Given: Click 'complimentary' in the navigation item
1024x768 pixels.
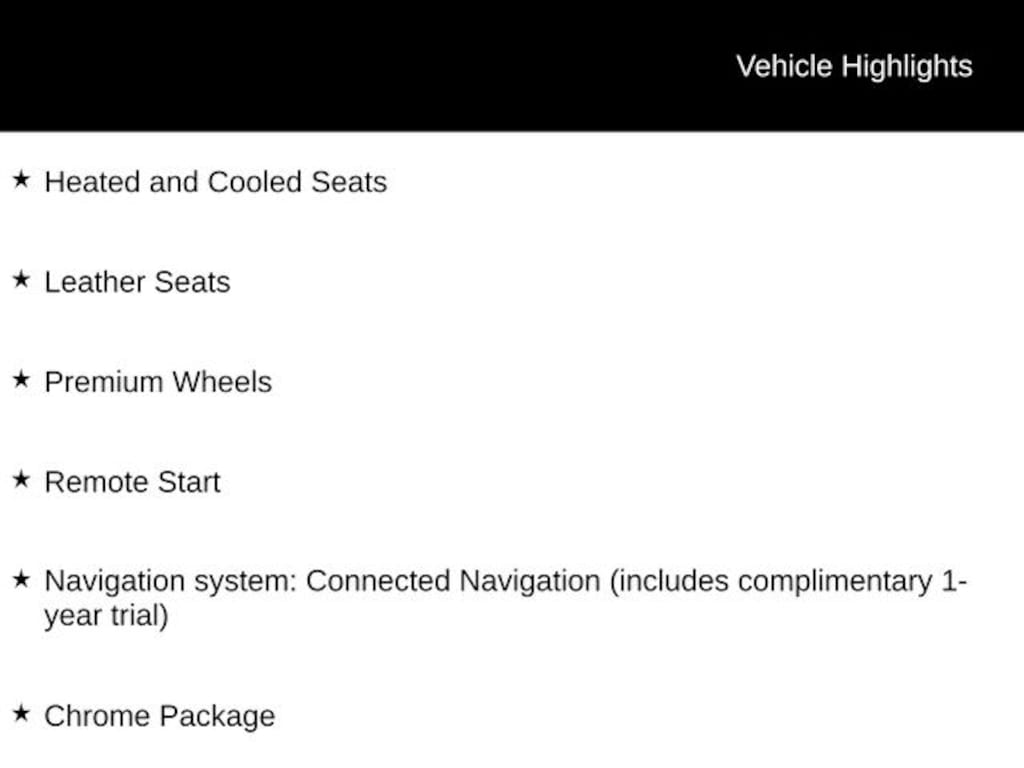Looking at the screenshot, I should pos(835,582).
